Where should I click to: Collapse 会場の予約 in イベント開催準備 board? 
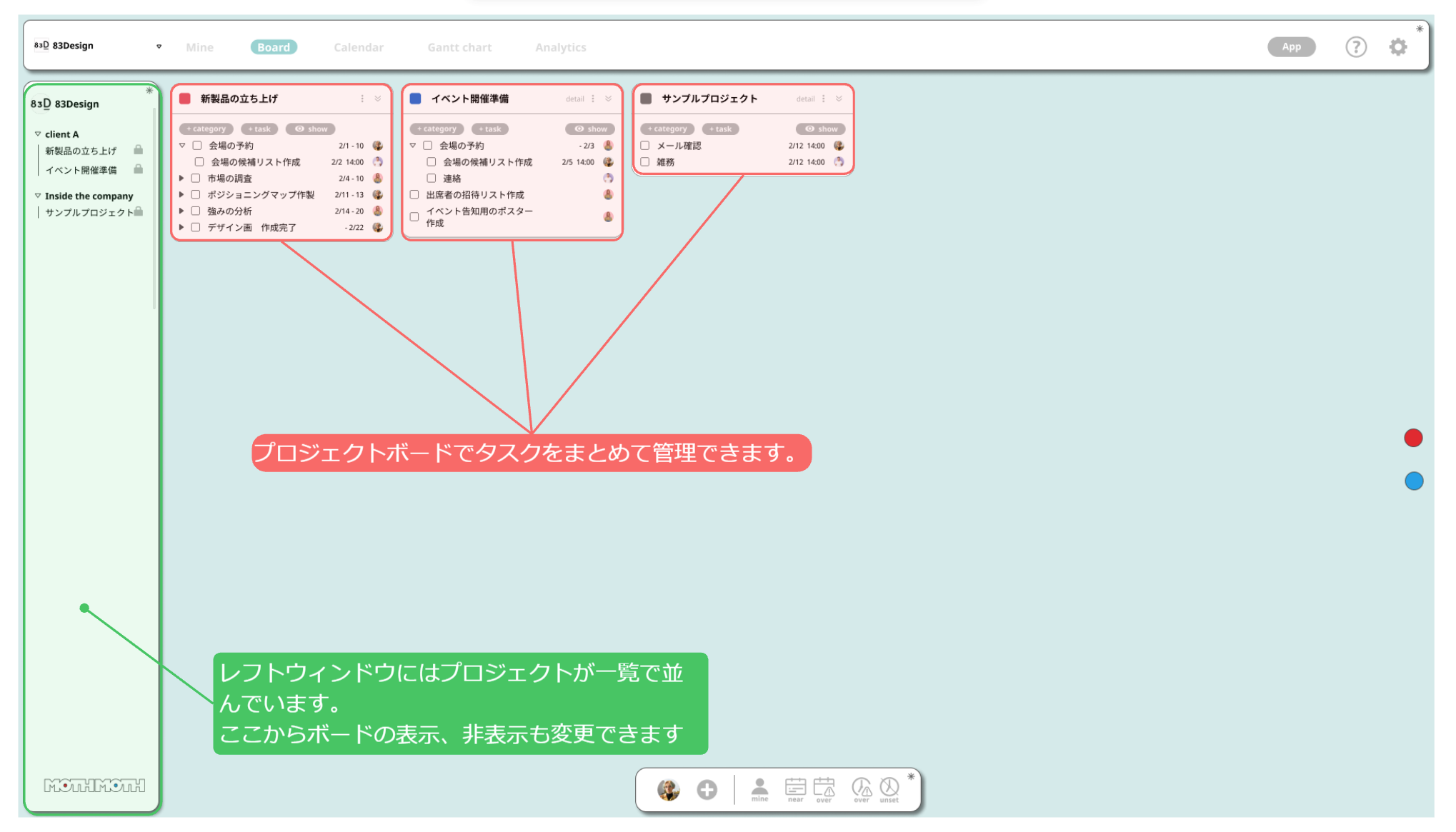[x=413, y=146]
